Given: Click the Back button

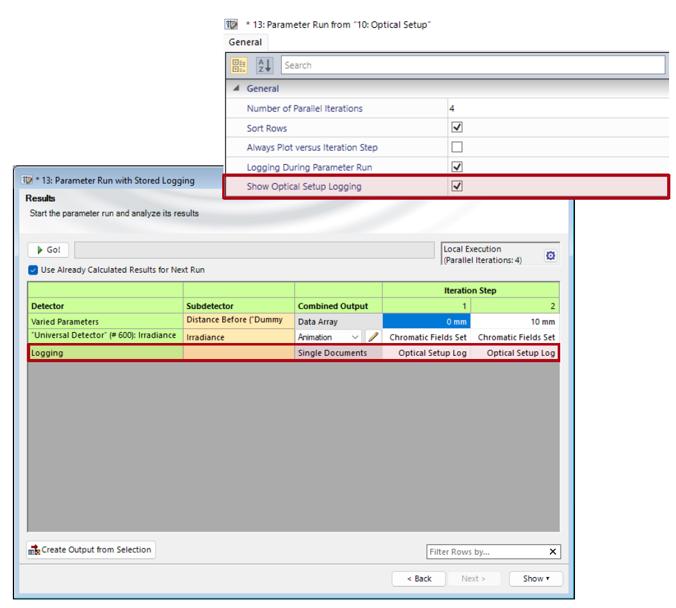Looking at the screenshot, I should [418, 578].
